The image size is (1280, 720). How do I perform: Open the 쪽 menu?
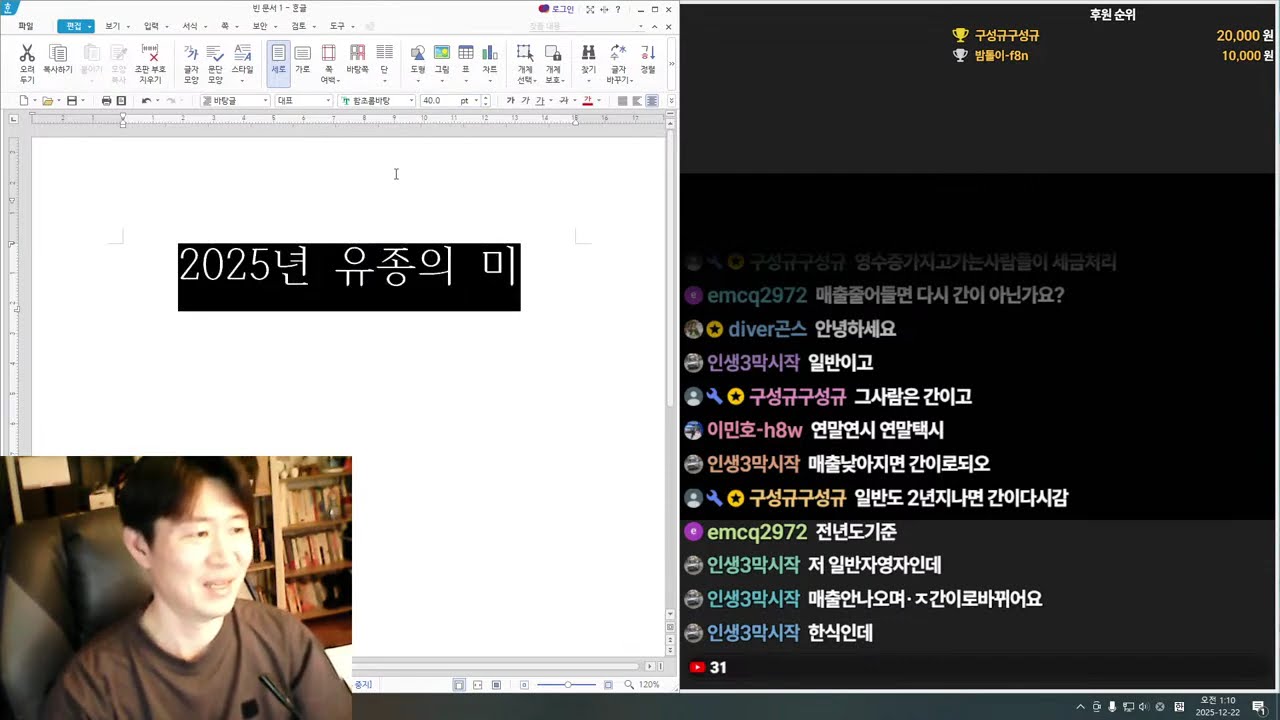click(224, 26)
